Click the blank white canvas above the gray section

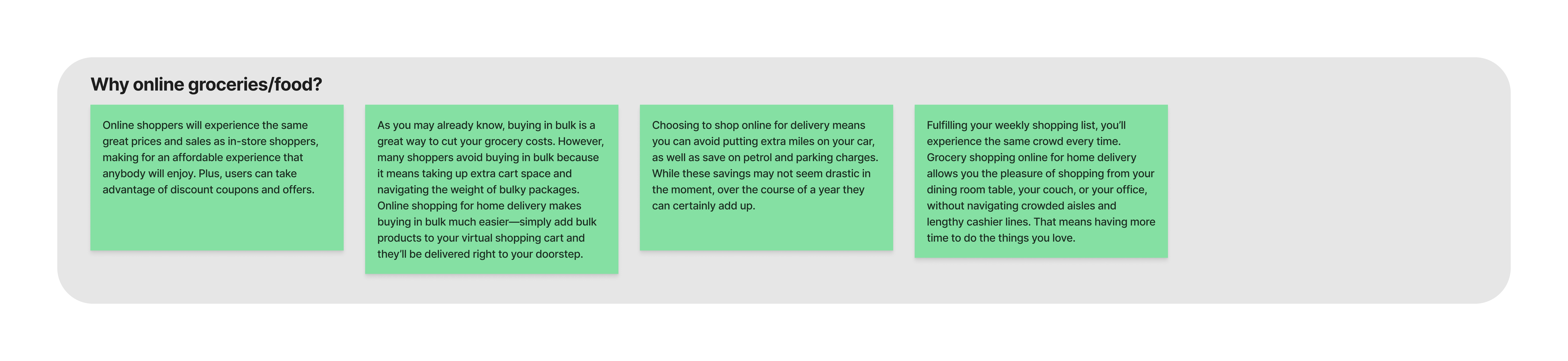point(784,27)
